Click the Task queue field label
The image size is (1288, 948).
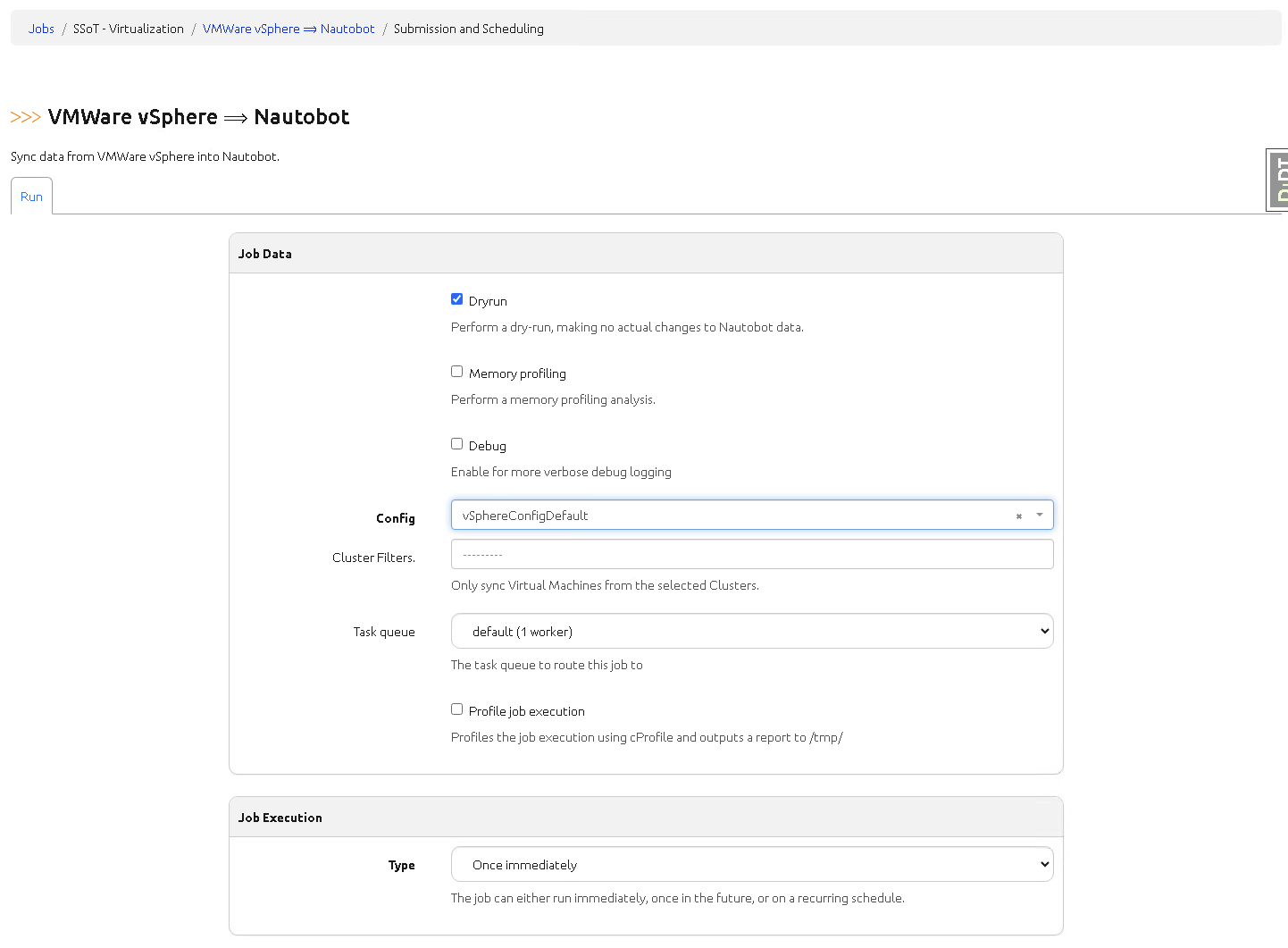coord(384,632)
